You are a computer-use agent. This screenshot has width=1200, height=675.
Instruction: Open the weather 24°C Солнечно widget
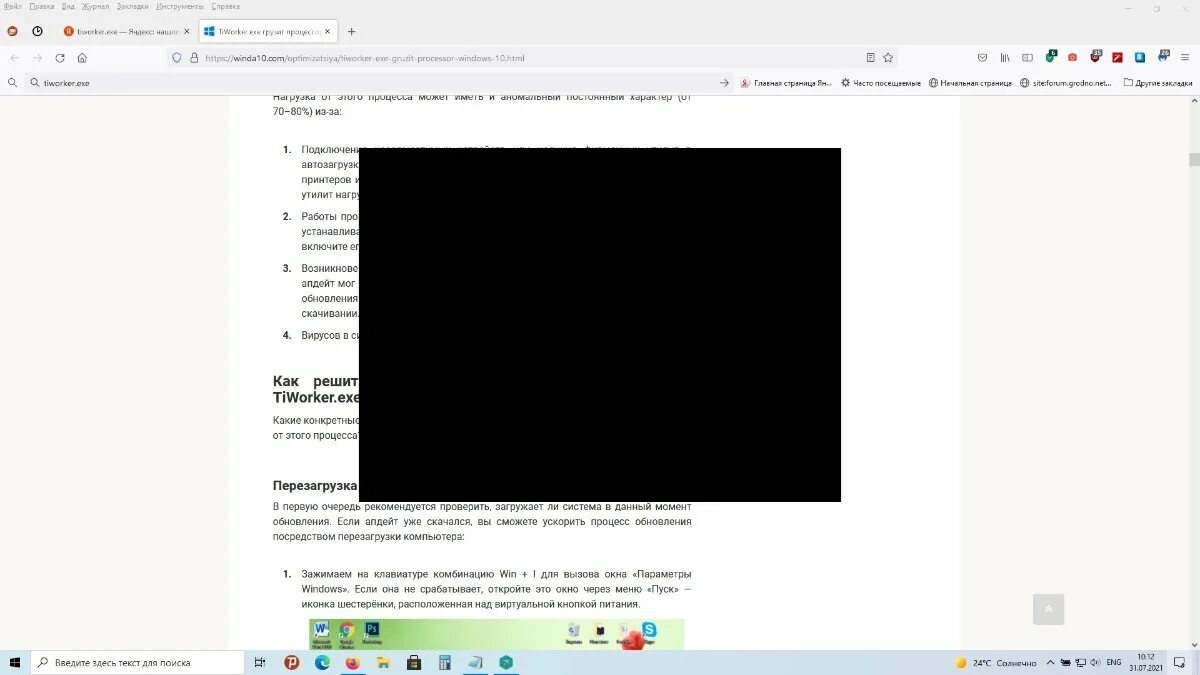pos(996,662)
